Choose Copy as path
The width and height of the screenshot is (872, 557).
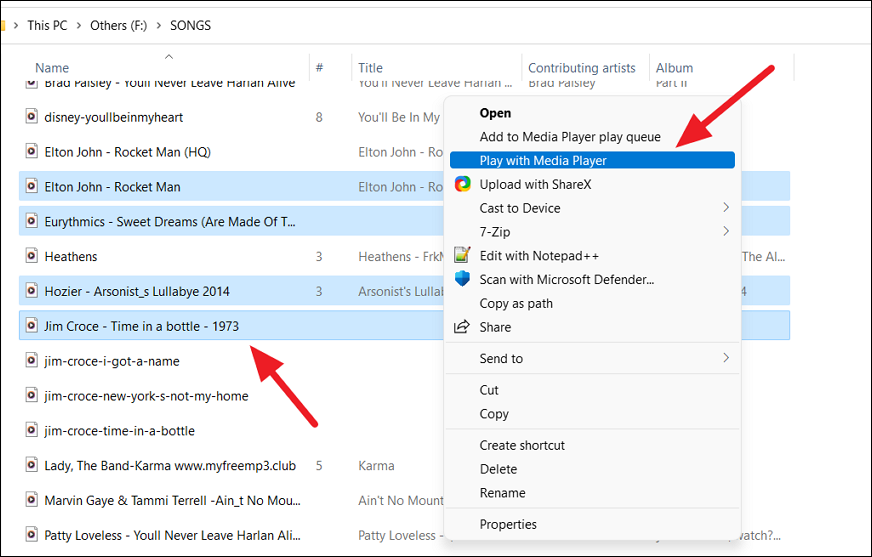click(x=516, y=304)
